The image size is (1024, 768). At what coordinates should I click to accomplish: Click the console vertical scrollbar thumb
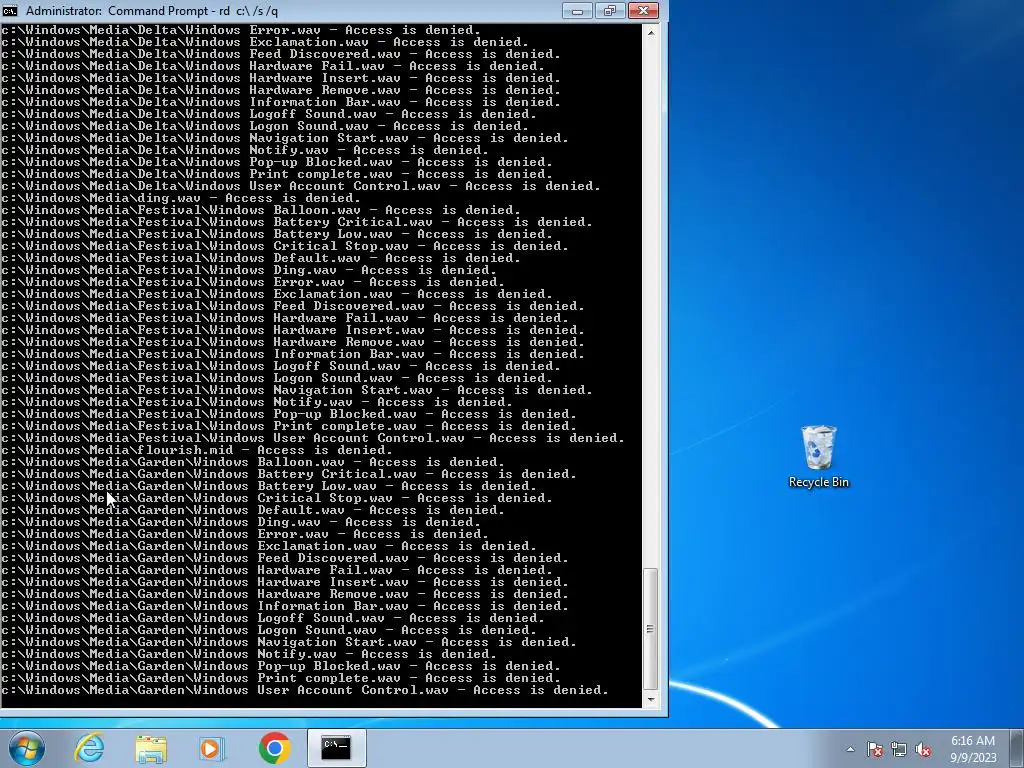(650, 629)
